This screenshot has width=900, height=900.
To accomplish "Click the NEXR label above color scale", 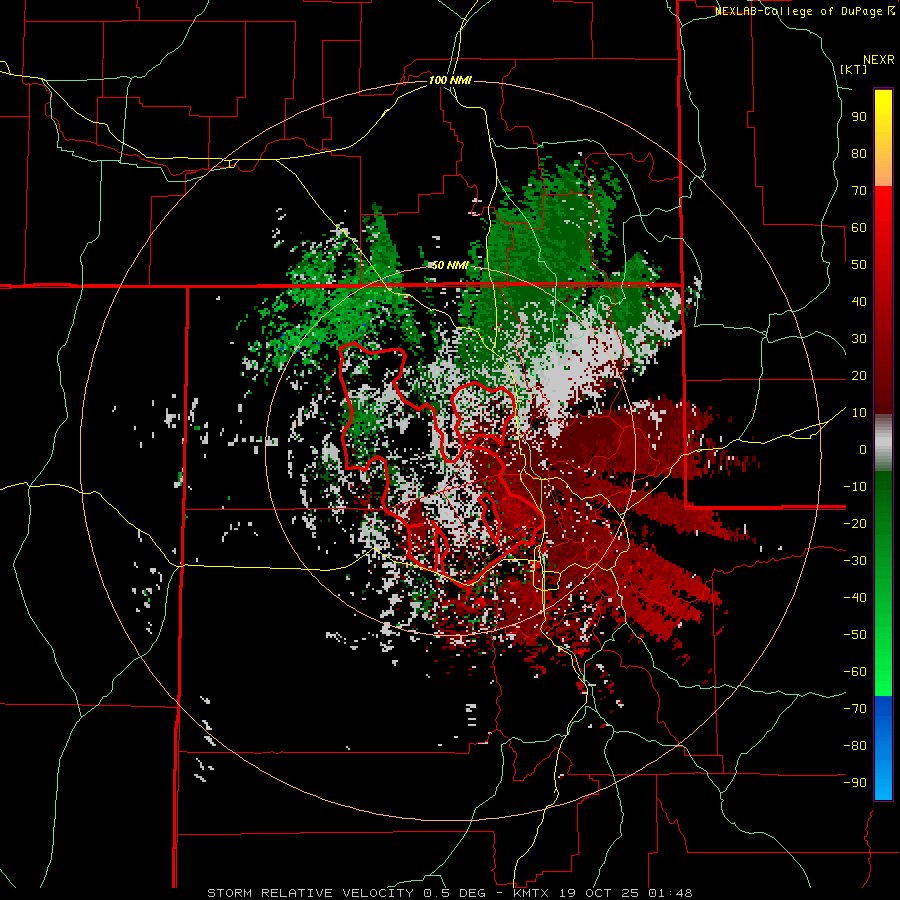I will [879, 60].
